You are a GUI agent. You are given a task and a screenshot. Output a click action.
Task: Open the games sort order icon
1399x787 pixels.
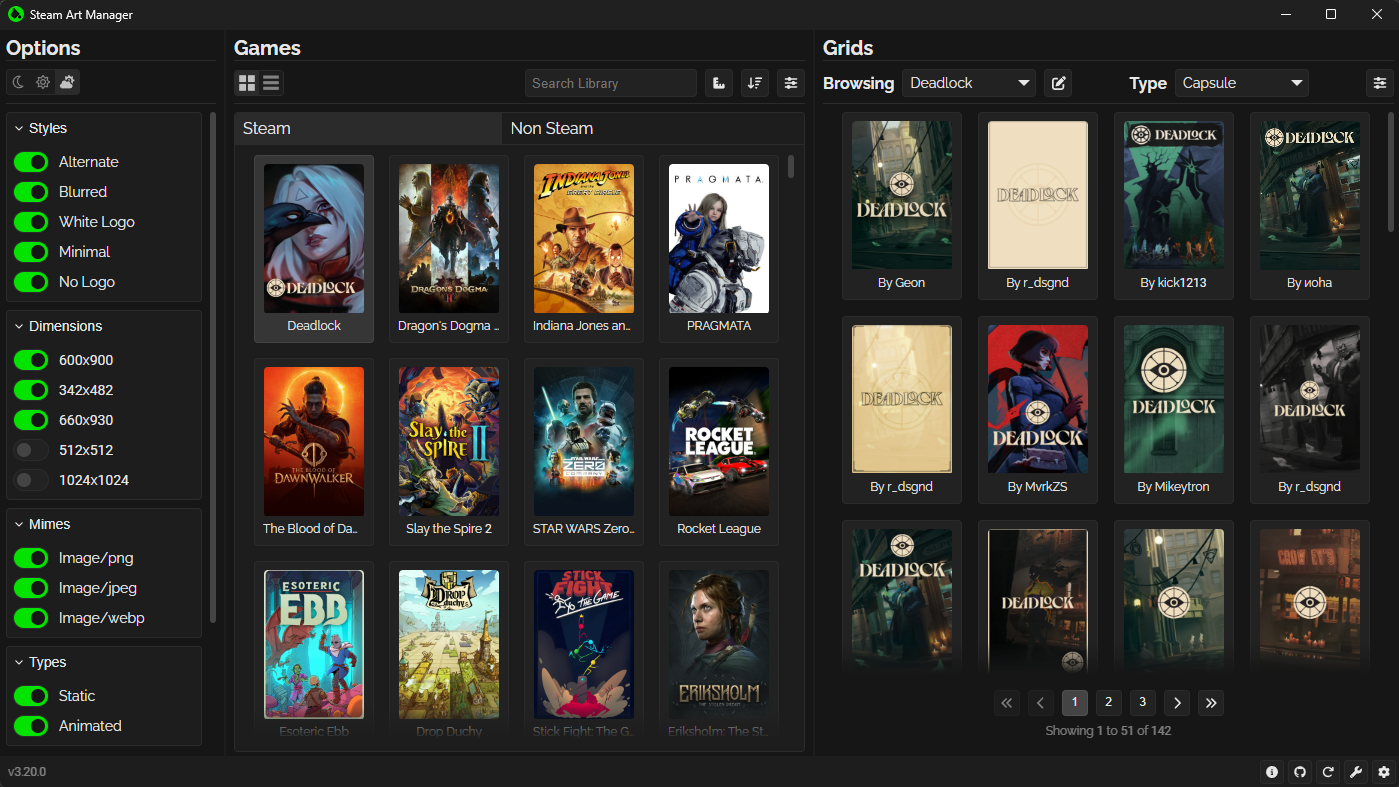tap(755, 83)
